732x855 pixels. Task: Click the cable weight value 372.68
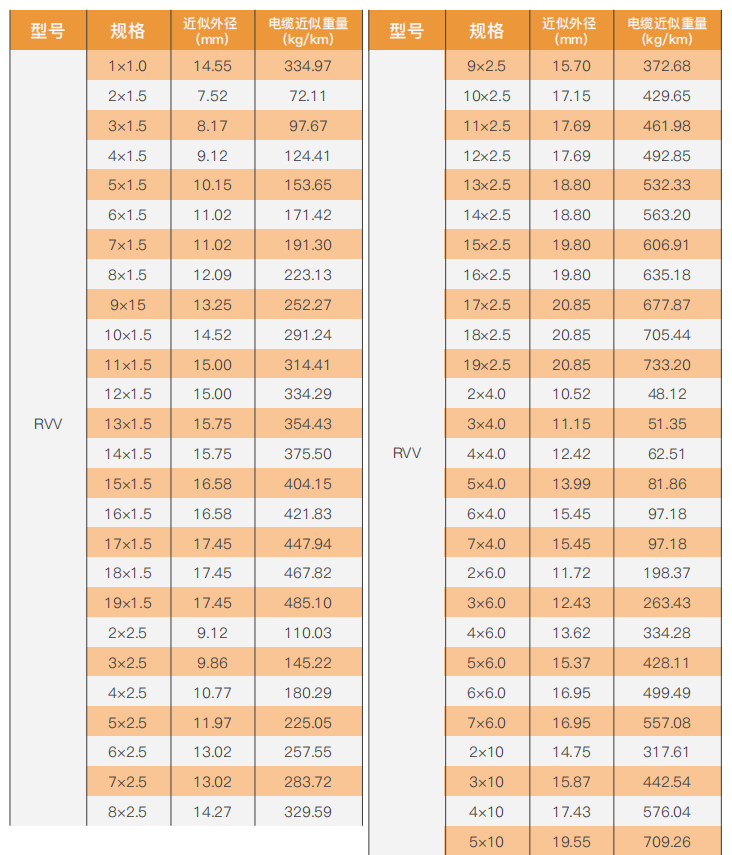pos(667,66)
